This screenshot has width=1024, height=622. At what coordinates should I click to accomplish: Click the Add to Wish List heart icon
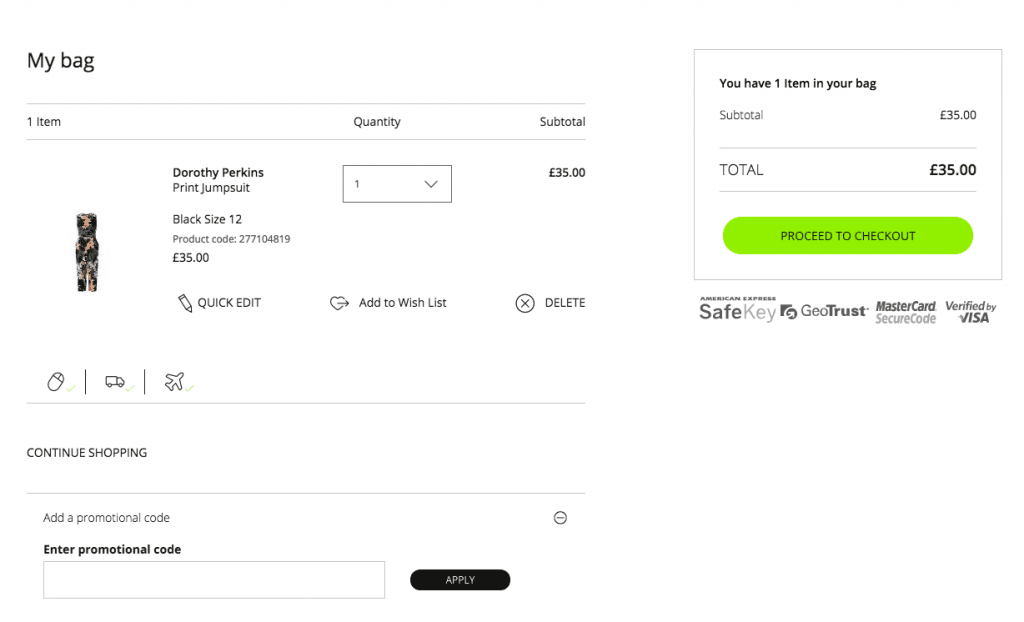pos(339,303)
